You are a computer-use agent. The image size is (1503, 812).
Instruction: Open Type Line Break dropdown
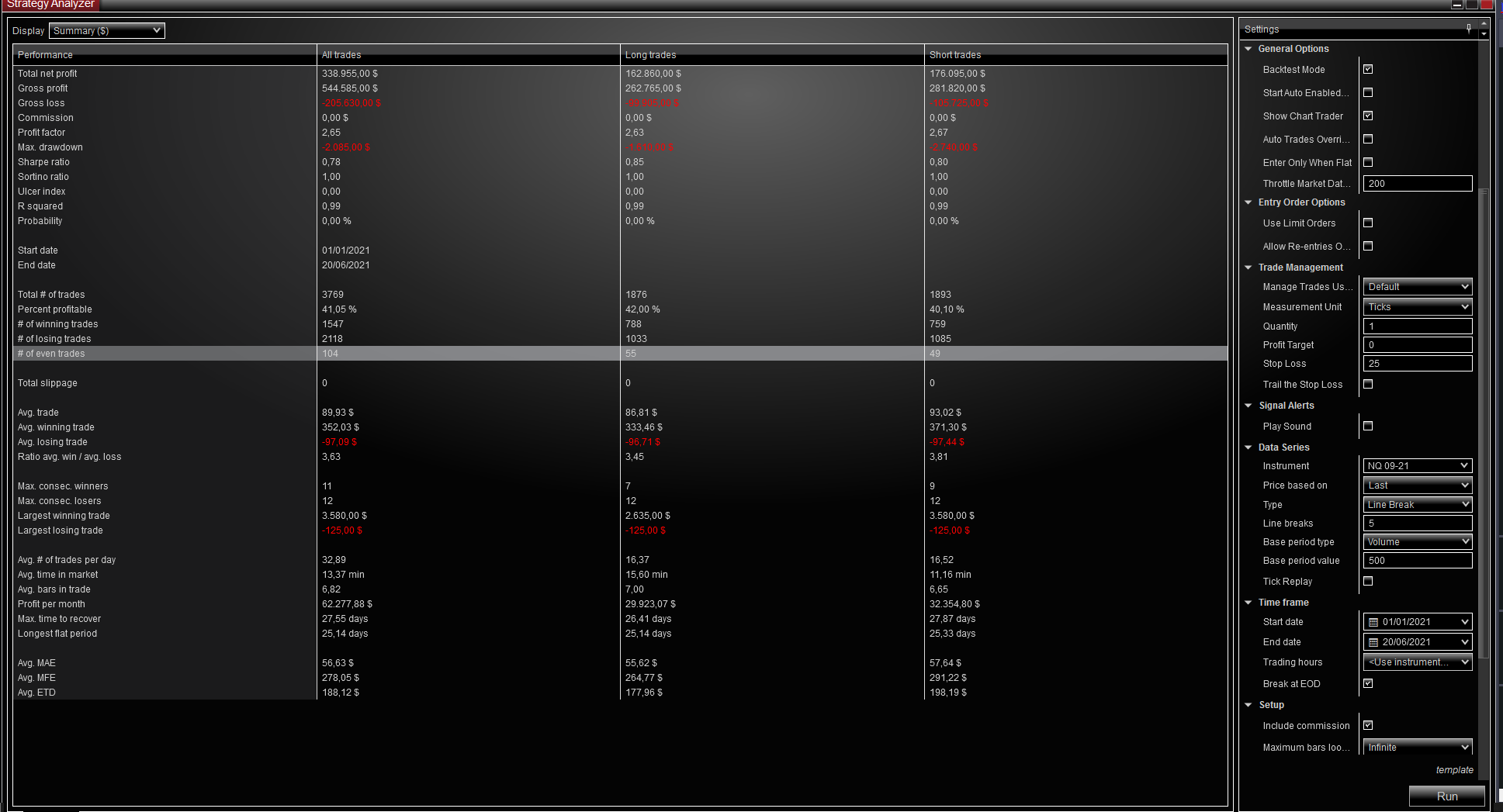(x=1418, y=505)
